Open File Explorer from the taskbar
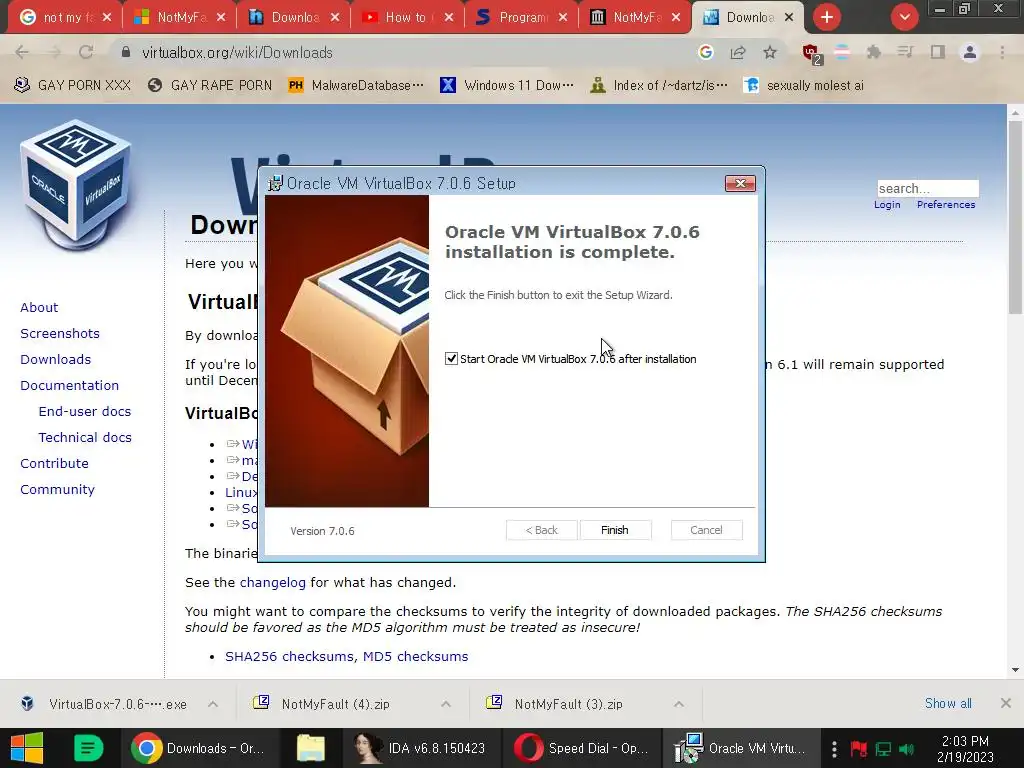Image resolution: width=1024 pixels, height=768 pixels. click(x=310, y=748)
